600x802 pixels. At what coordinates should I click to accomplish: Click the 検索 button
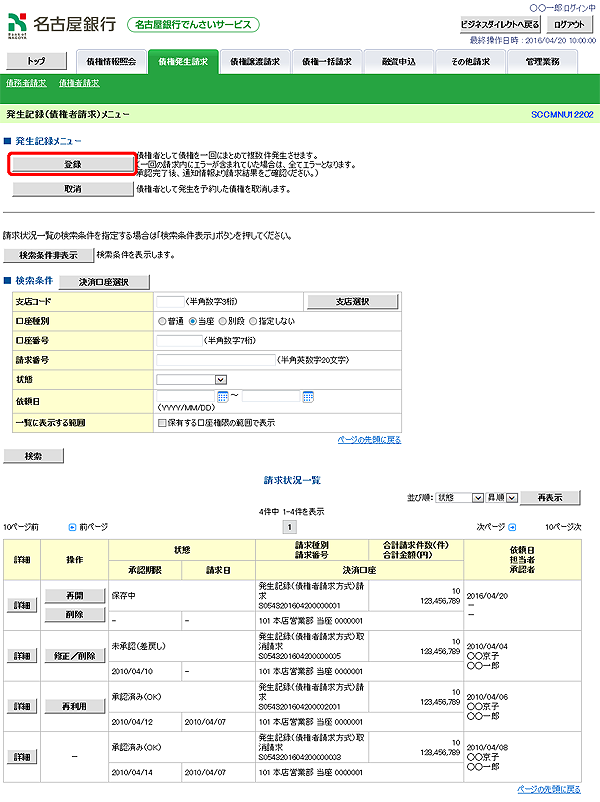pos(34,456)
